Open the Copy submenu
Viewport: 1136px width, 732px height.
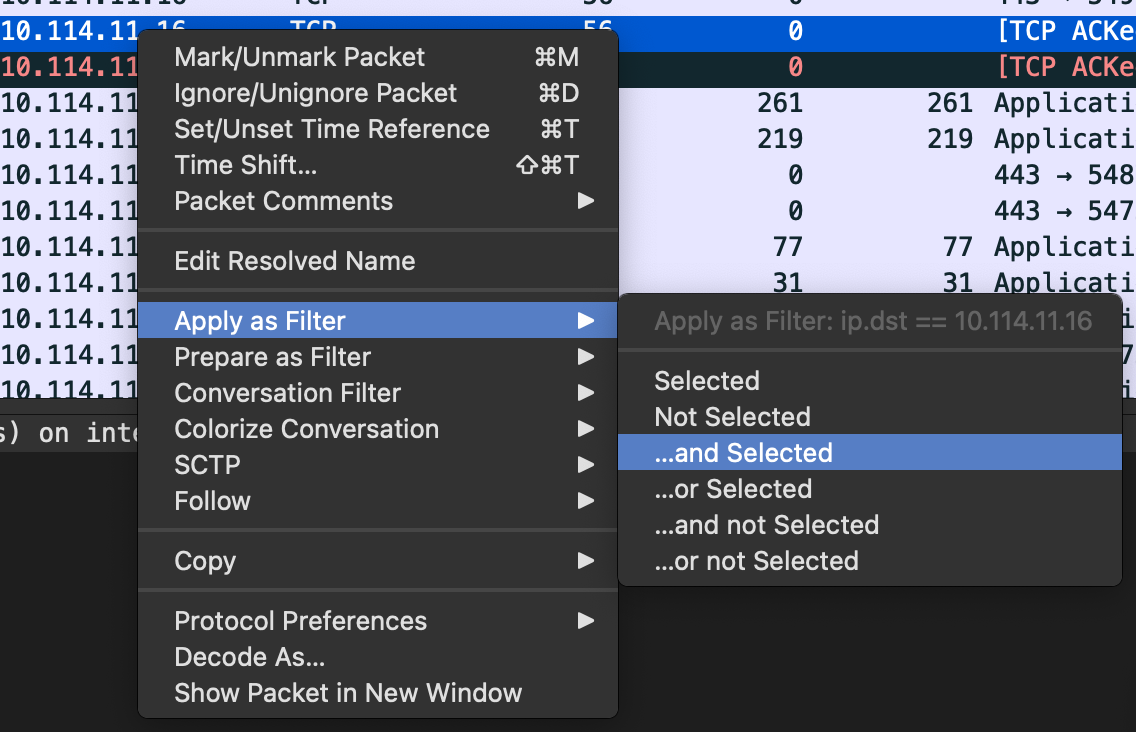point(205,561)
